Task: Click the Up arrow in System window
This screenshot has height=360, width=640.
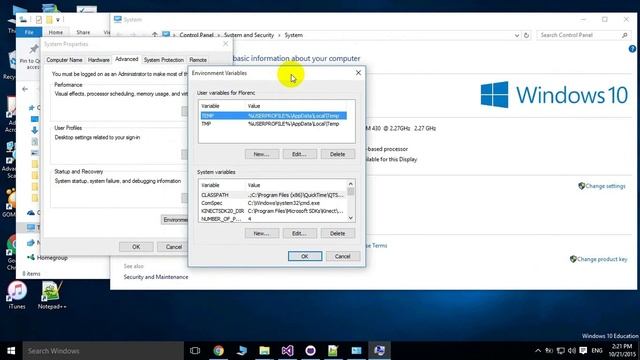Action: (155, 35)
